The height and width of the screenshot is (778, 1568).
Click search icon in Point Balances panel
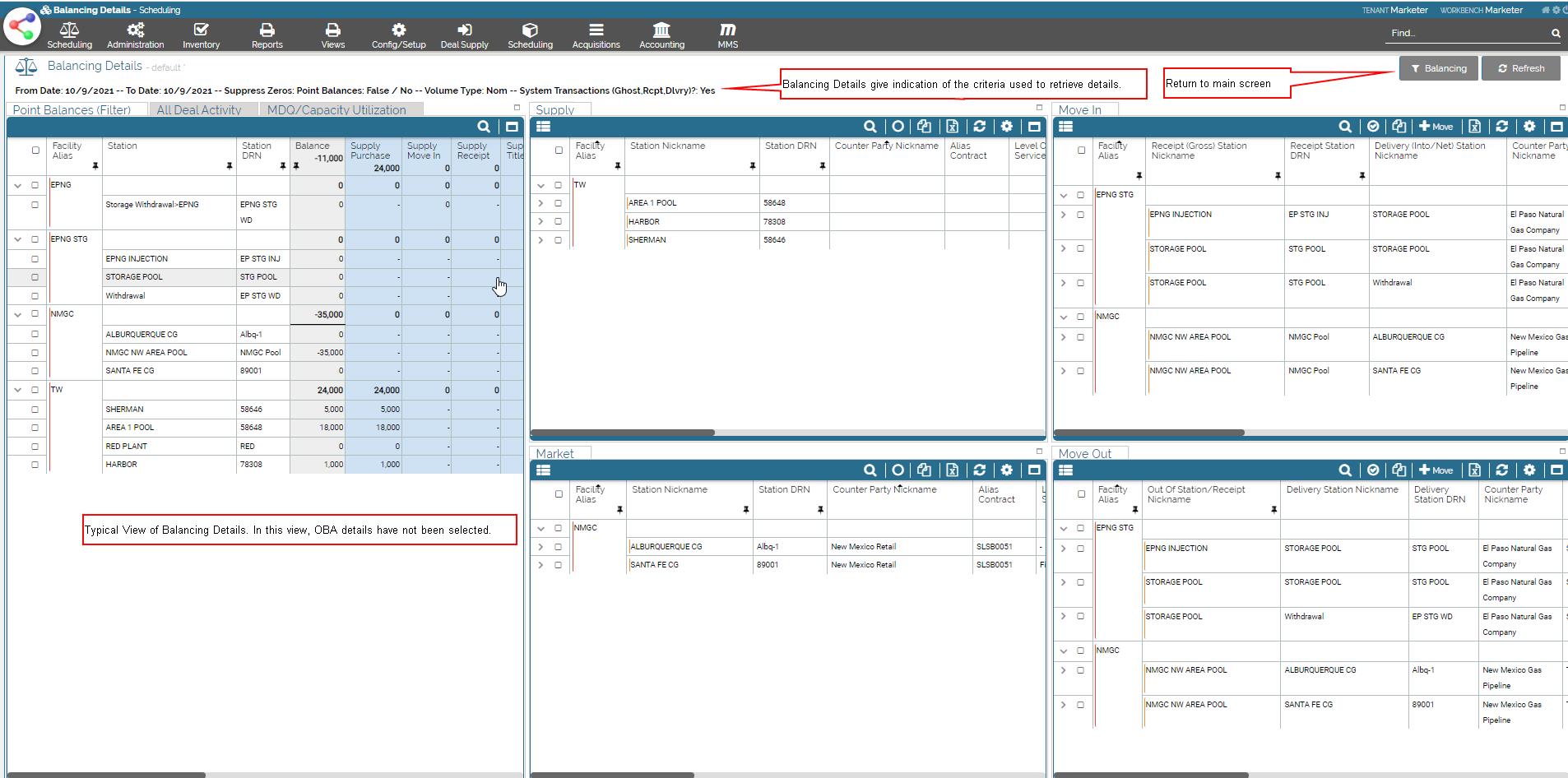pyautogui.click(x=484, y=127)
